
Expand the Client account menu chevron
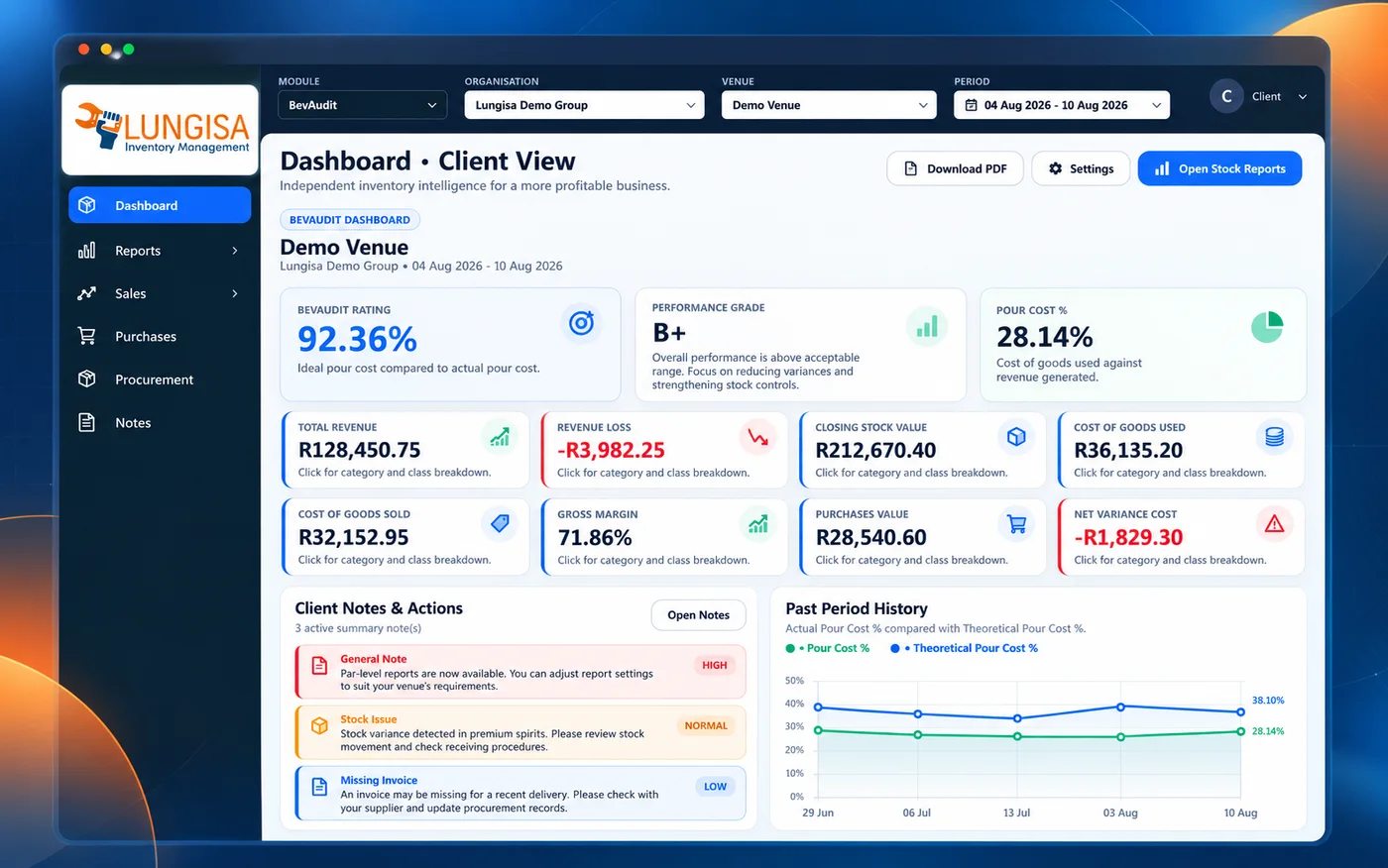1303,97
